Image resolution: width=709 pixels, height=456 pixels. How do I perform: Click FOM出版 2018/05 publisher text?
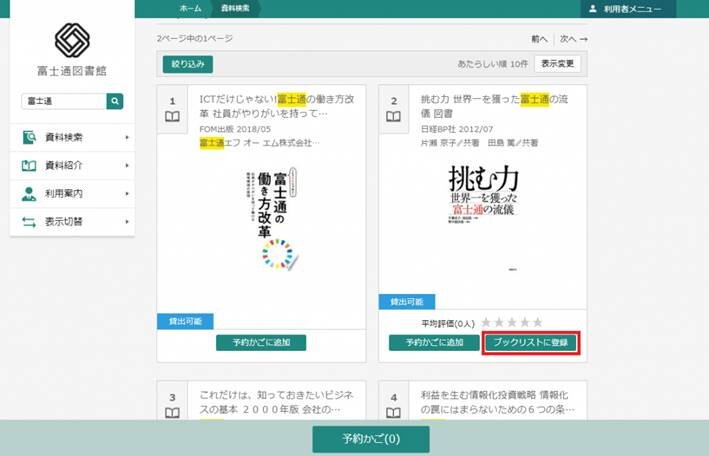[235, 129]
